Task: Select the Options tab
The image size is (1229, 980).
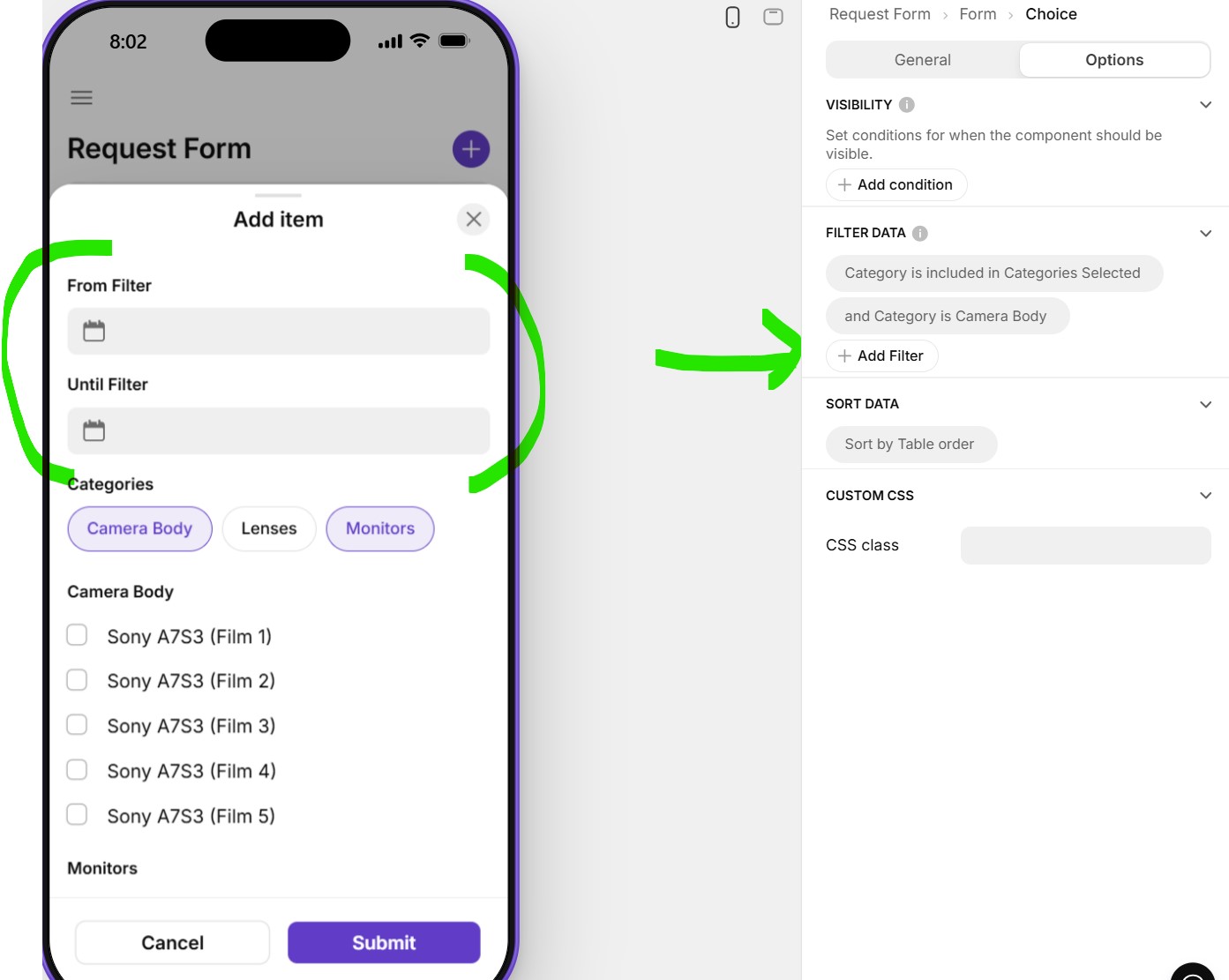Action: [x=1114, y=60]
